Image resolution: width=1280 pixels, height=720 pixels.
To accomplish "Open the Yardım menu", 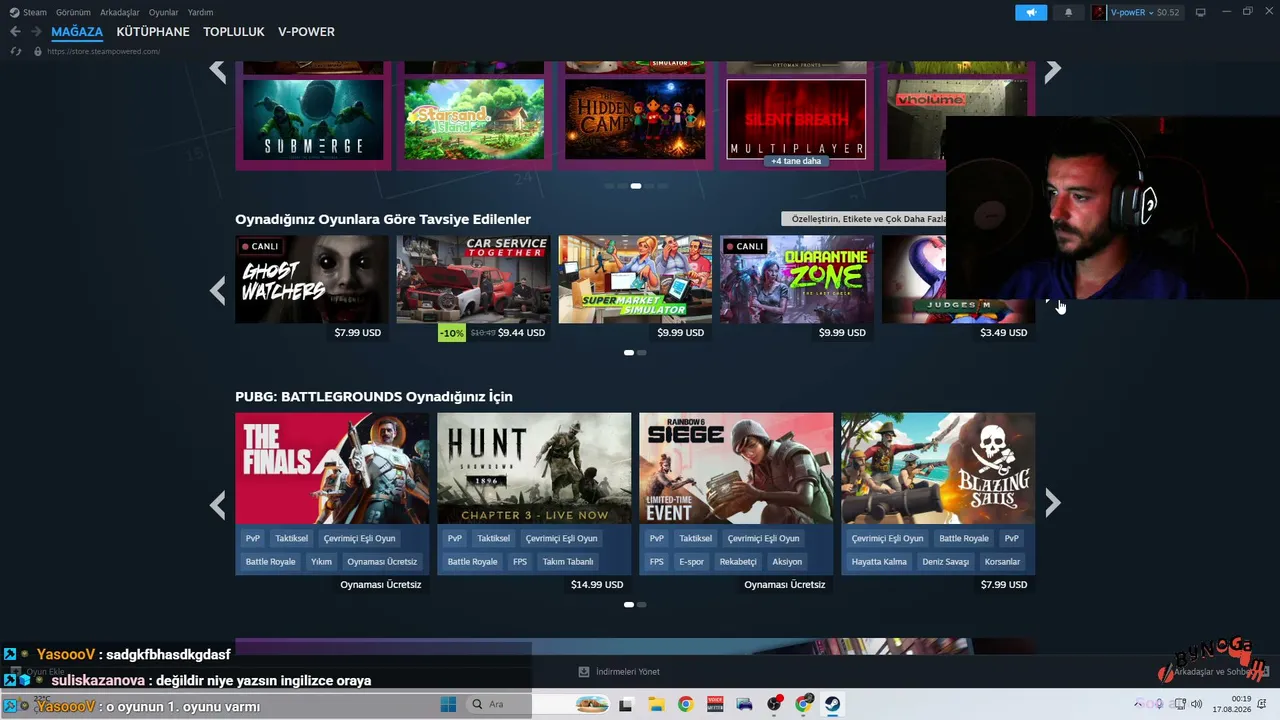I will pos(200,12).
